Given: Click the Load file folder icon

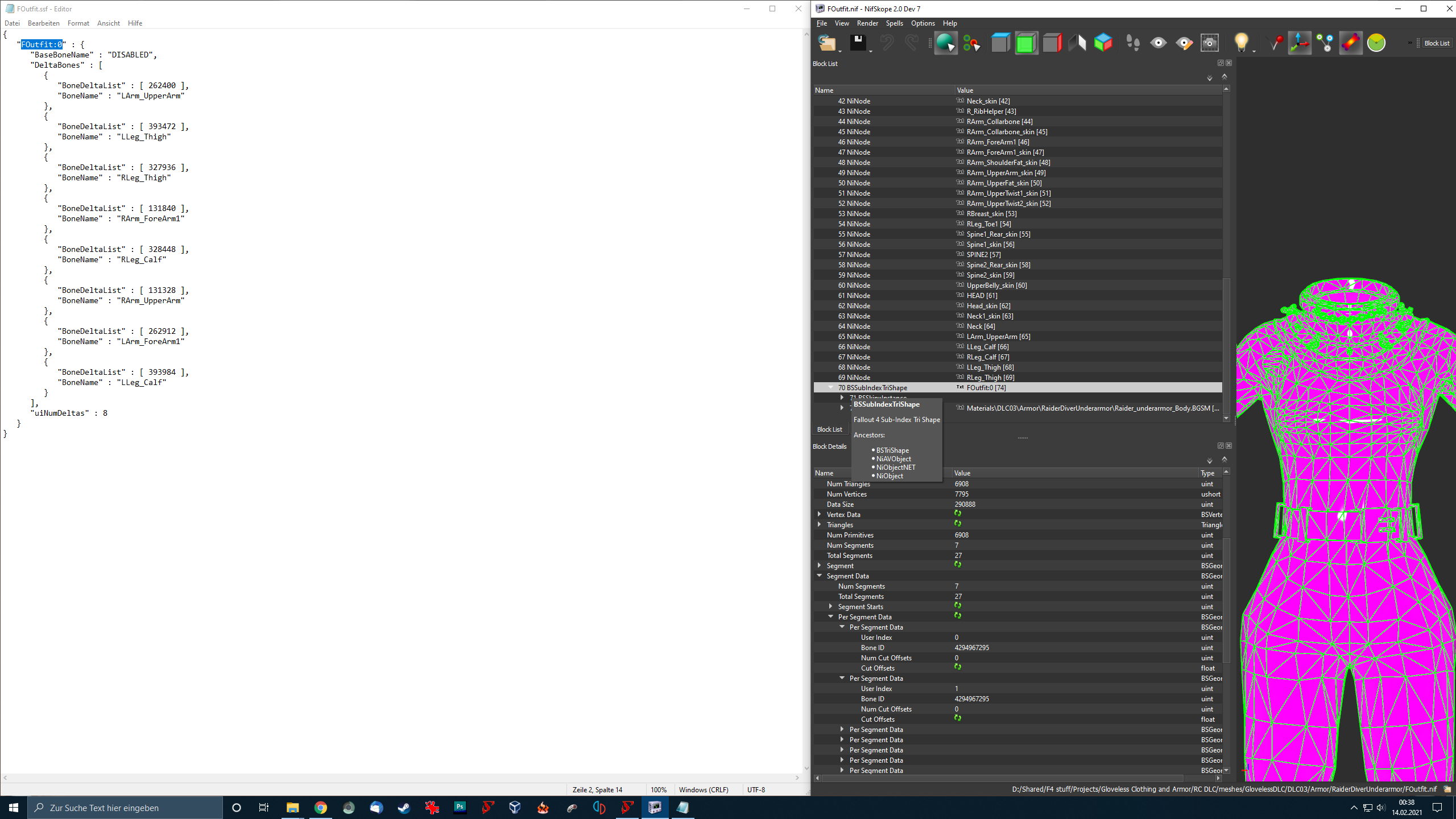Looking at the screenshot, I should click(x=826, y=43).
